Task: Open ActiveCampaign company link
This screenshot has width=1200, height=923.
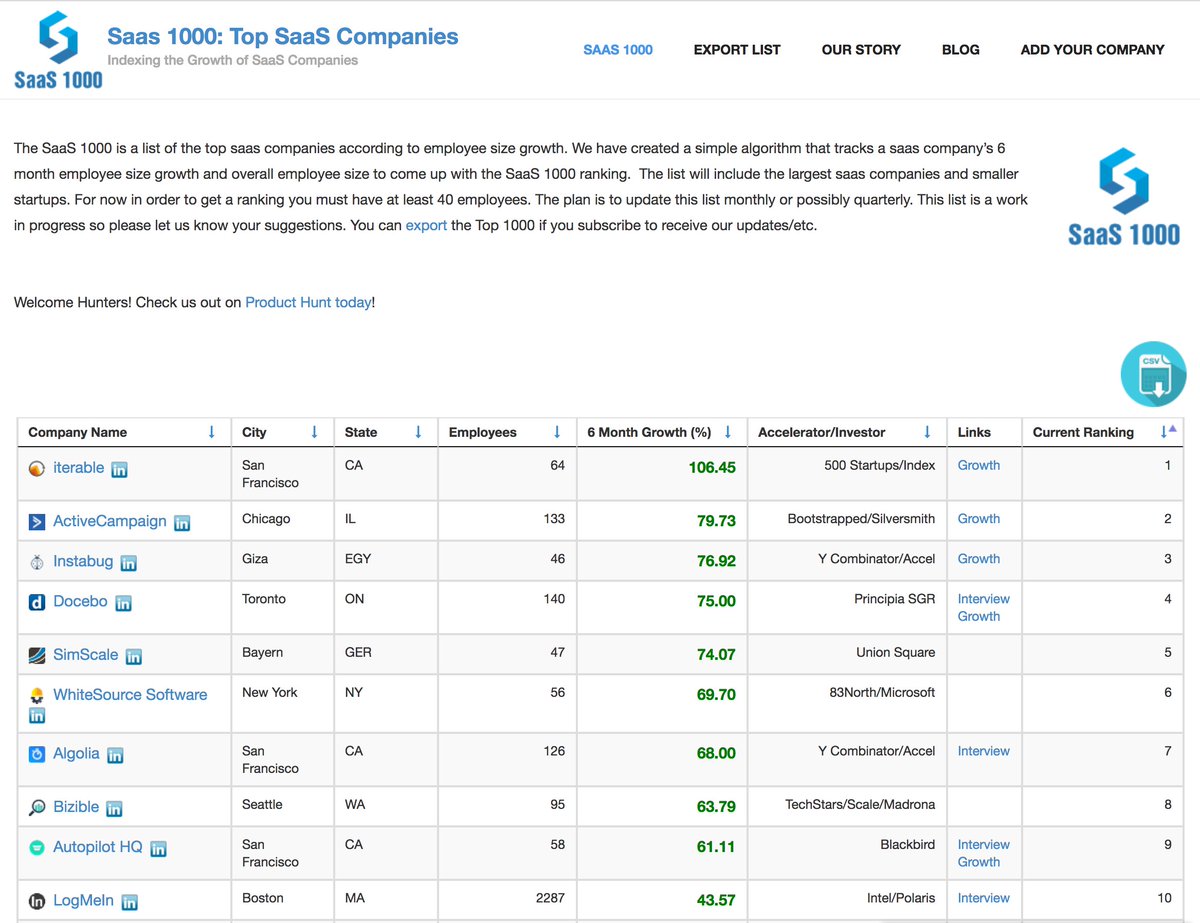Action: tap(110, 521)
